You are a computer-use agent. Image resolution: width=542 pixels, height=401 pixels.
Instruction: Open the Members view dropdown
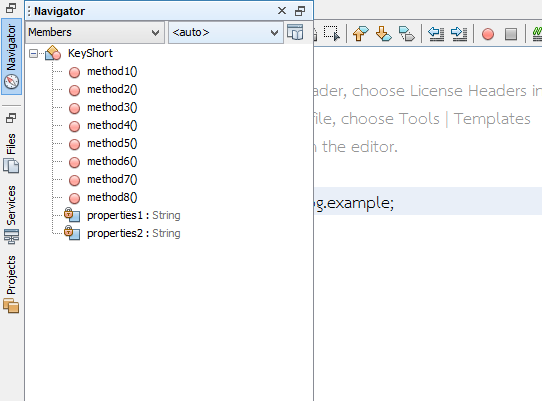[x=95, y=32]
